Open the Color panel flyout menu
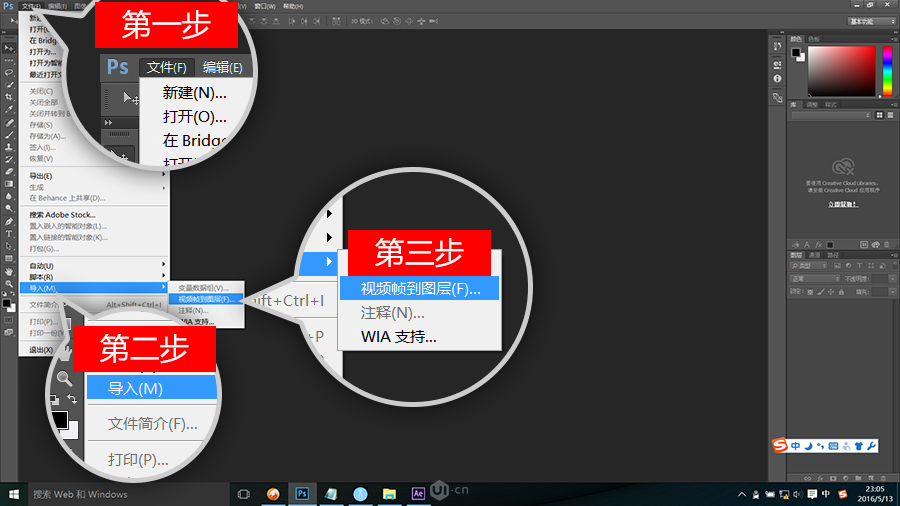This screenshot has height=506, width=900. coord(894,39)
